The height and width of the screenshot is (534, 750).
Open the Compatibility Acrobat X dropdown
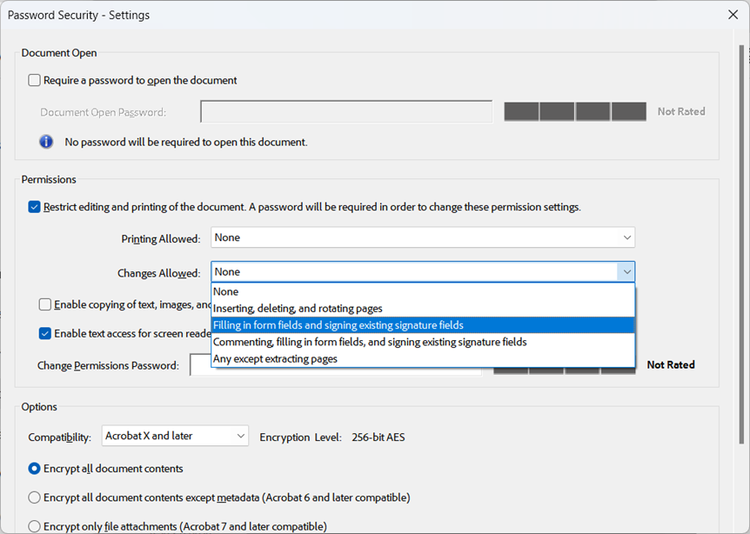pos(175,436)
